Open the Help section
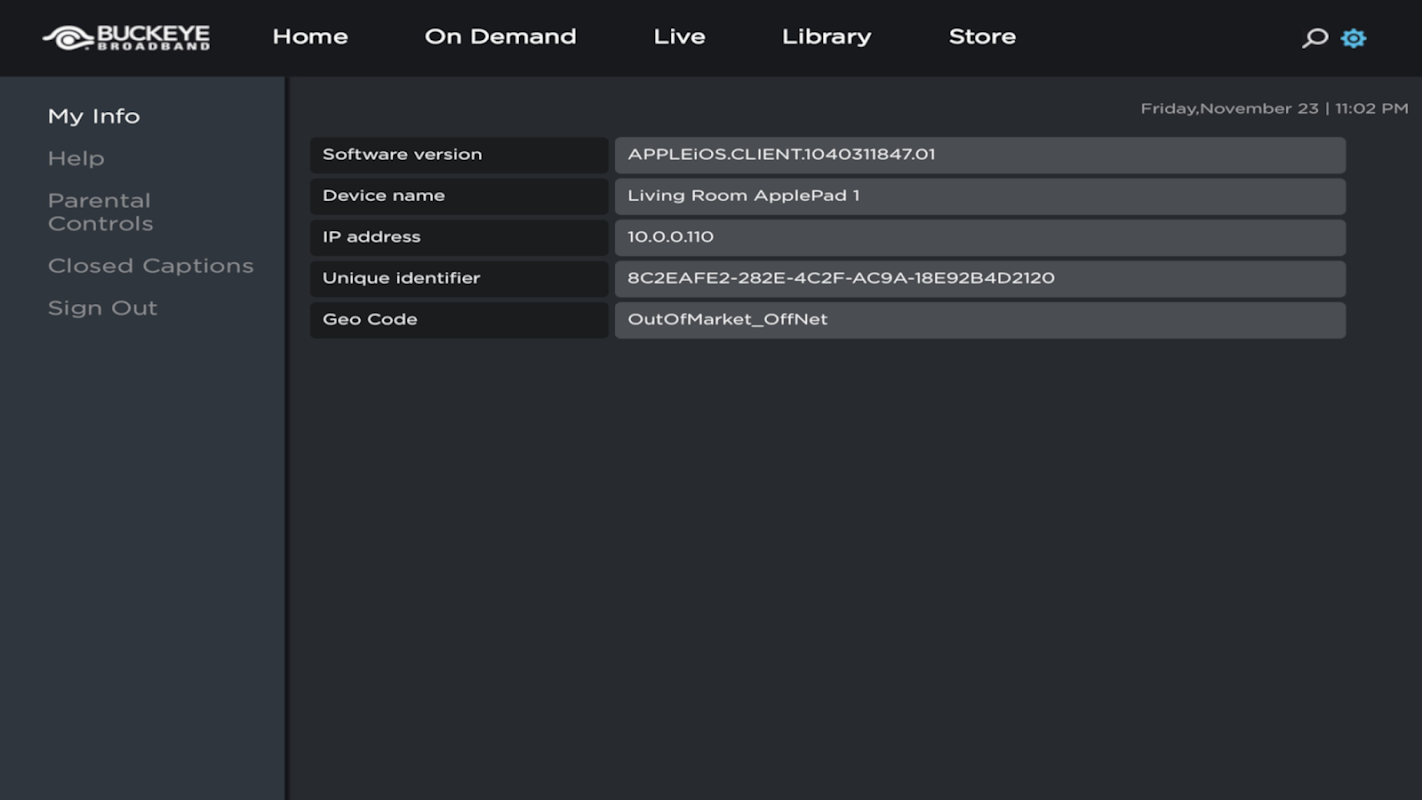The width and height of the screenshot is (1422, 800). (76, 158)
